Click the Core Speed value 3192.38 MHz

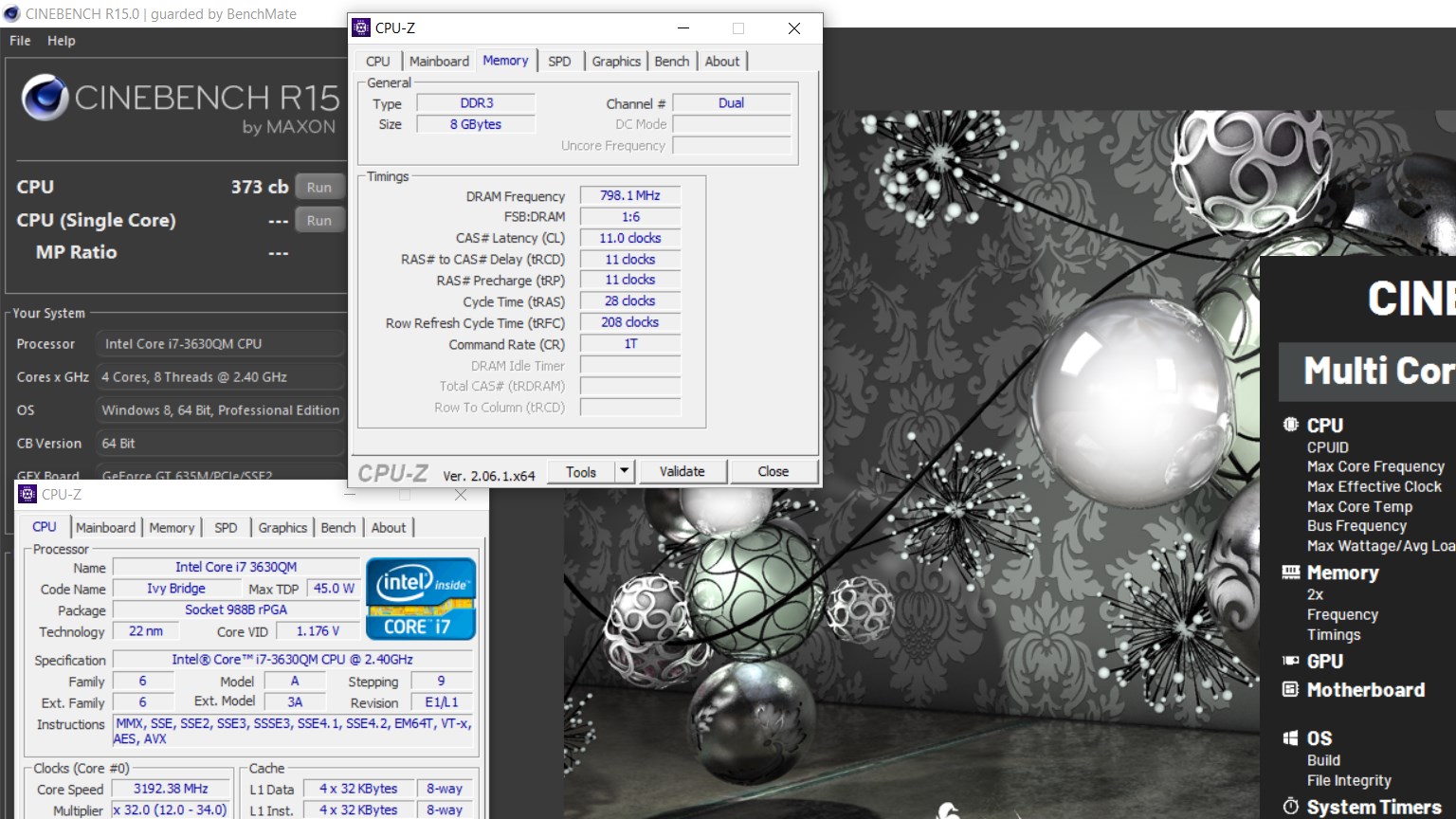(171, 788)
